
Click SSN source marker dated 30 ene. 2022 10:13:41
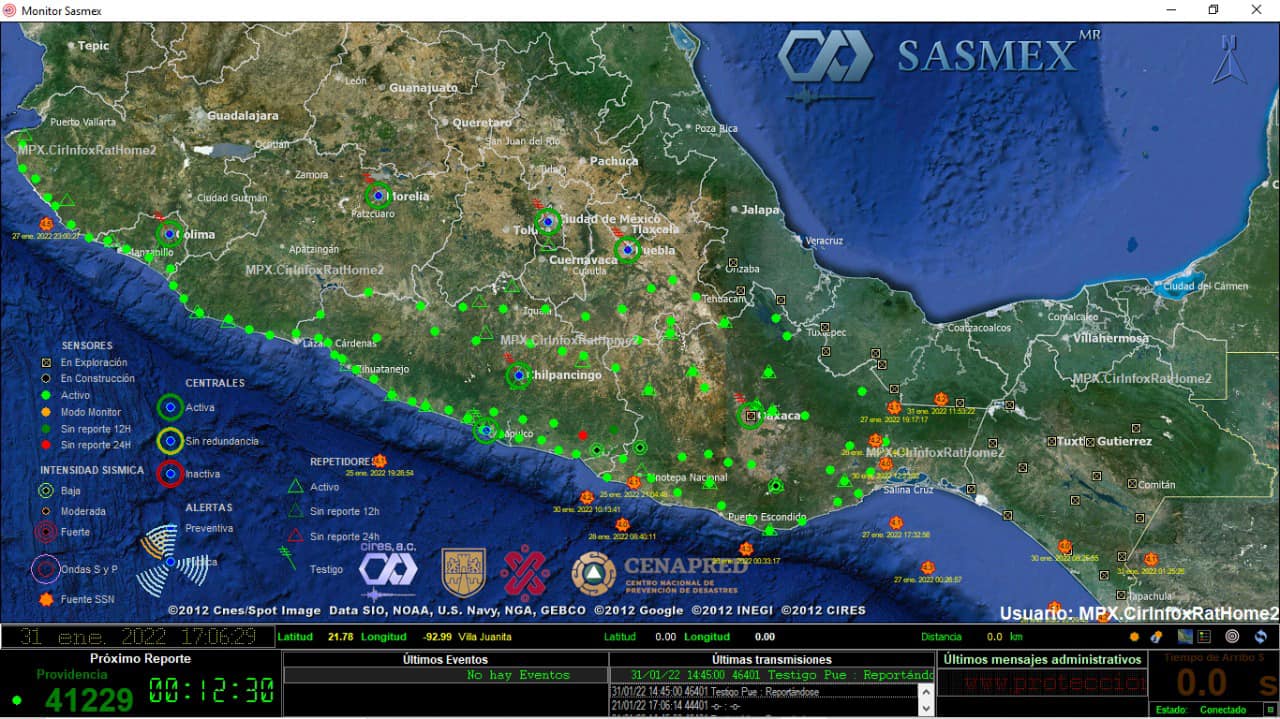point(587,497)
